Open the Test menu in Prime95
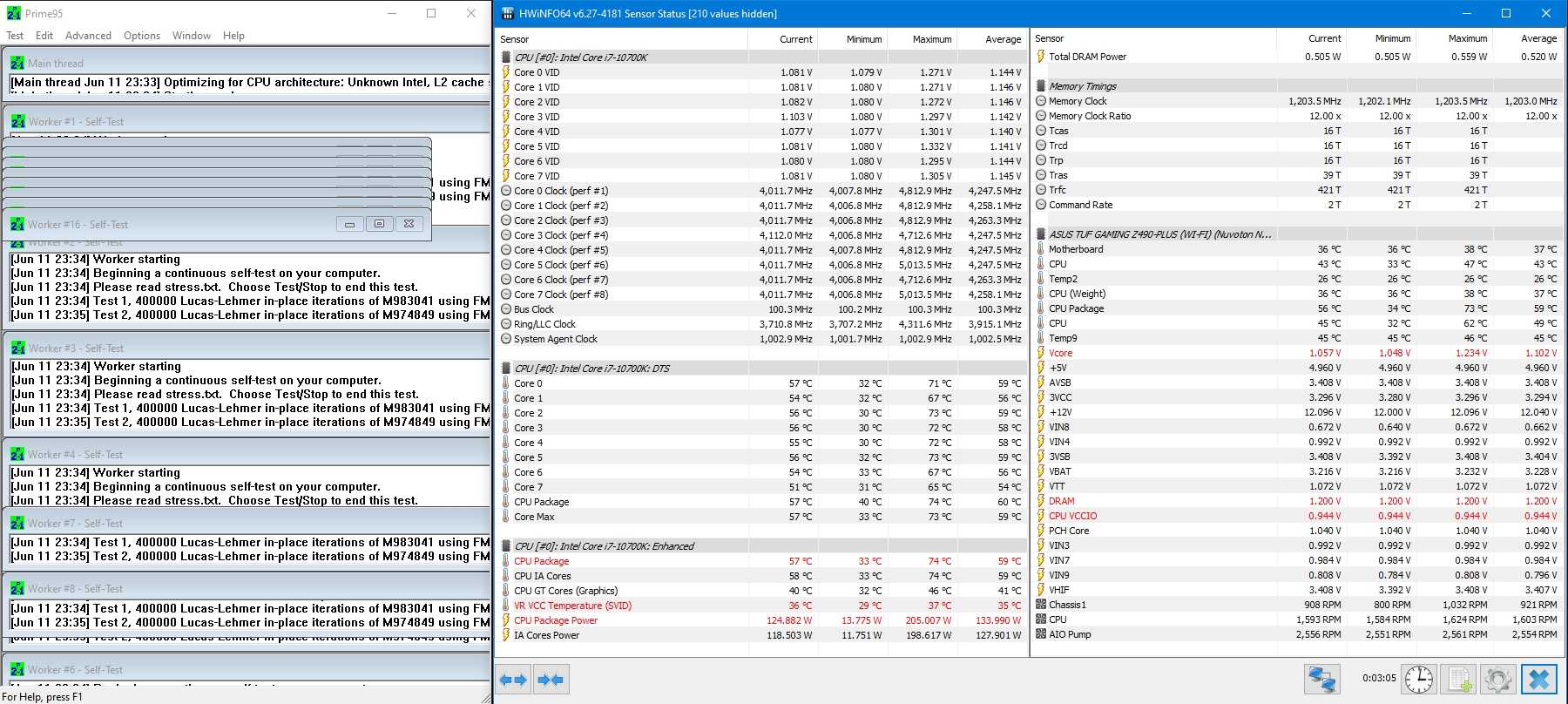This screenshot has width=1568, height=704. (x=15, y=36)
